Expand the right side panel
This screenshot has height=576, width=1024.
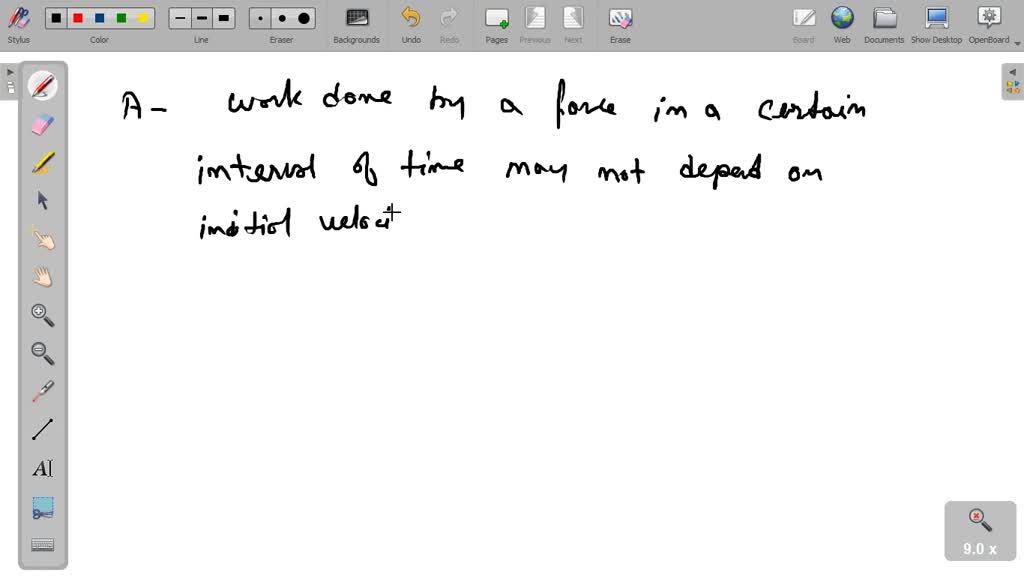(x=1013, y=81)
